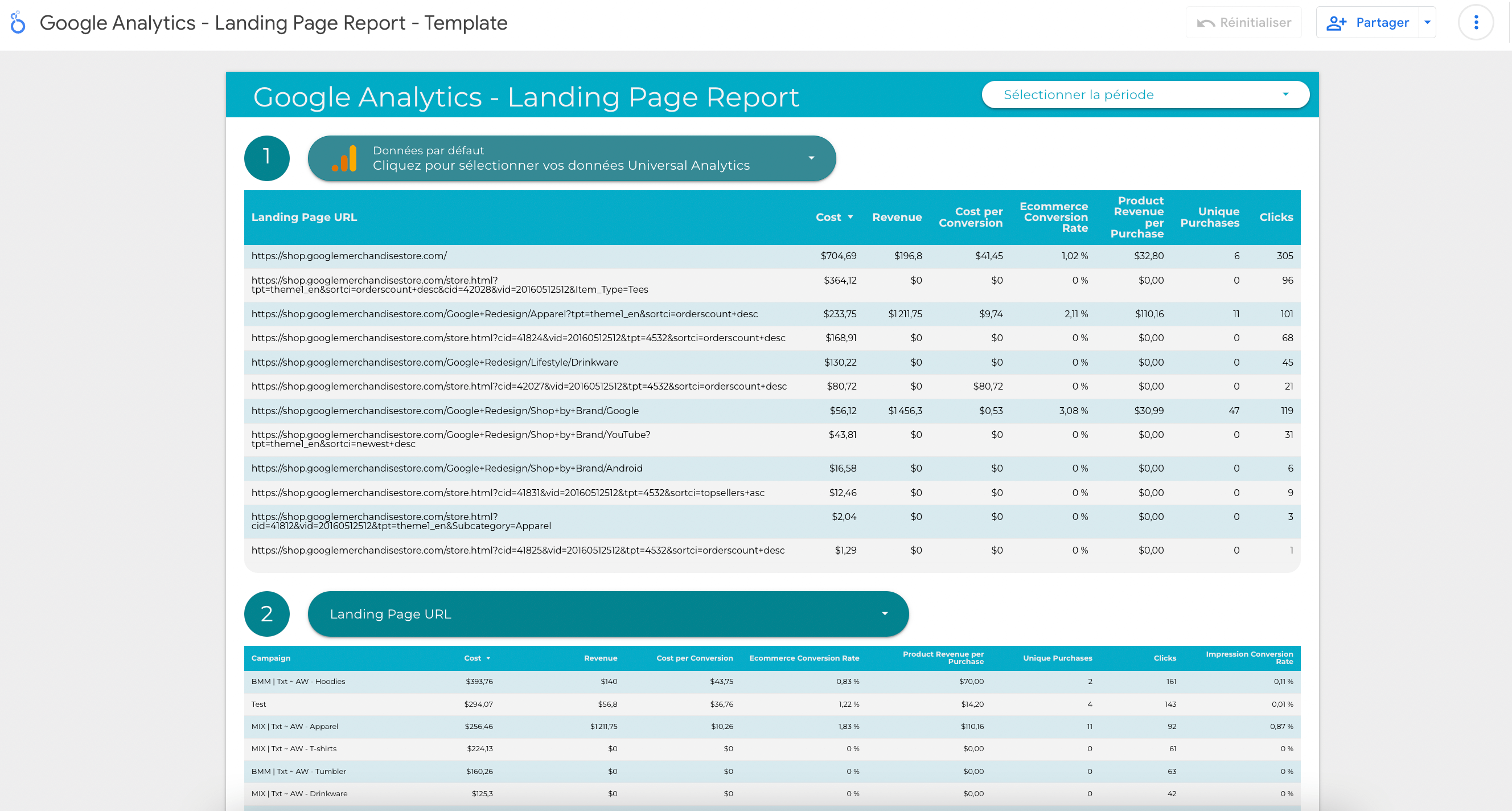Click campaign table Unique Purchases header
This screenshot has width=1512, height=811.
1057,658
